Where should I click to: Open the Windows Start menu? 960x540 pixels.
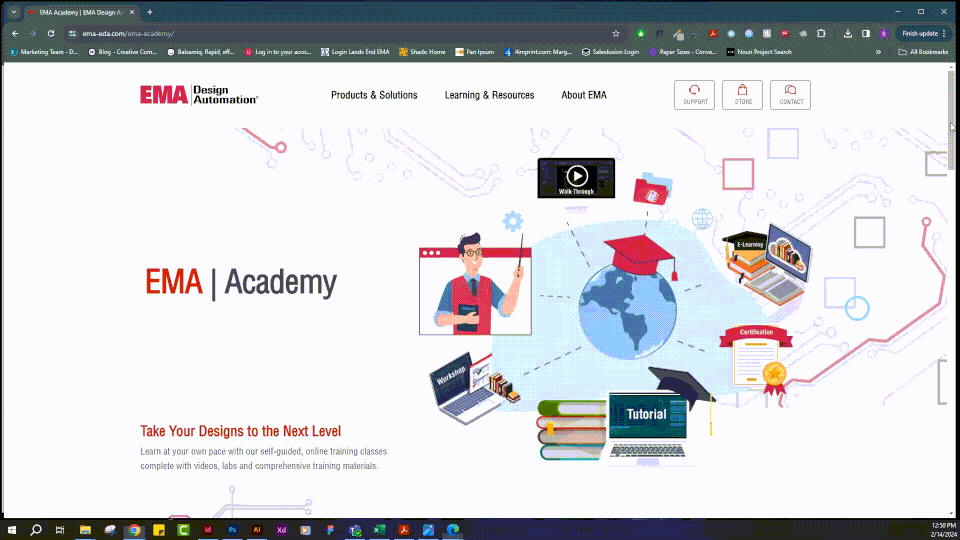12,530
